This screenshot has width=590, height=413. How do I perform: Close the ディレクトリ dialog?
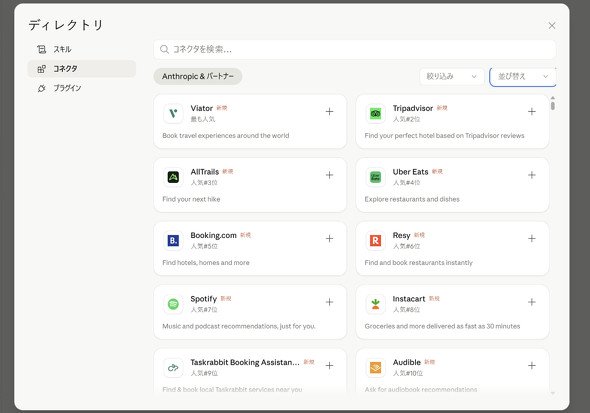coord(552,26)
